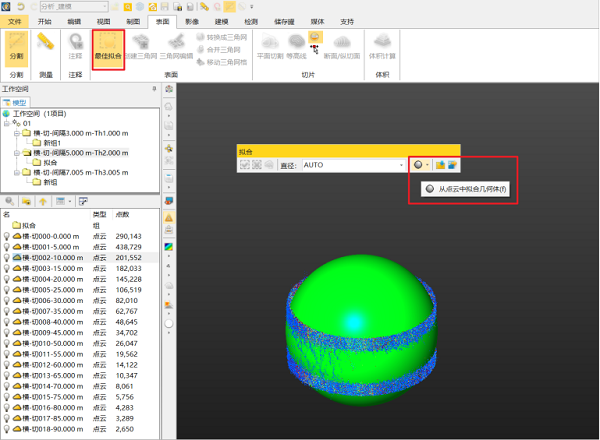
Task: Switch to the 建模 ribbon tab
Action: tap(221, 22)
